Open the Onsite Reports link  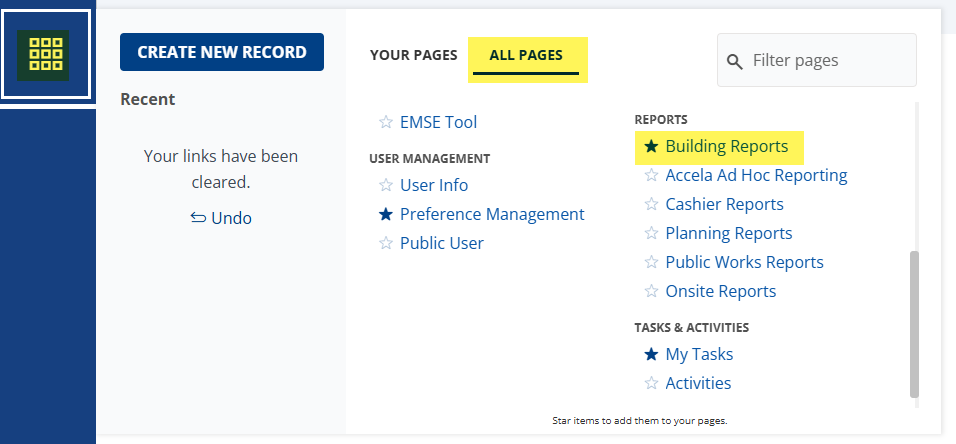pyautogui.click(x=720, y=291)
